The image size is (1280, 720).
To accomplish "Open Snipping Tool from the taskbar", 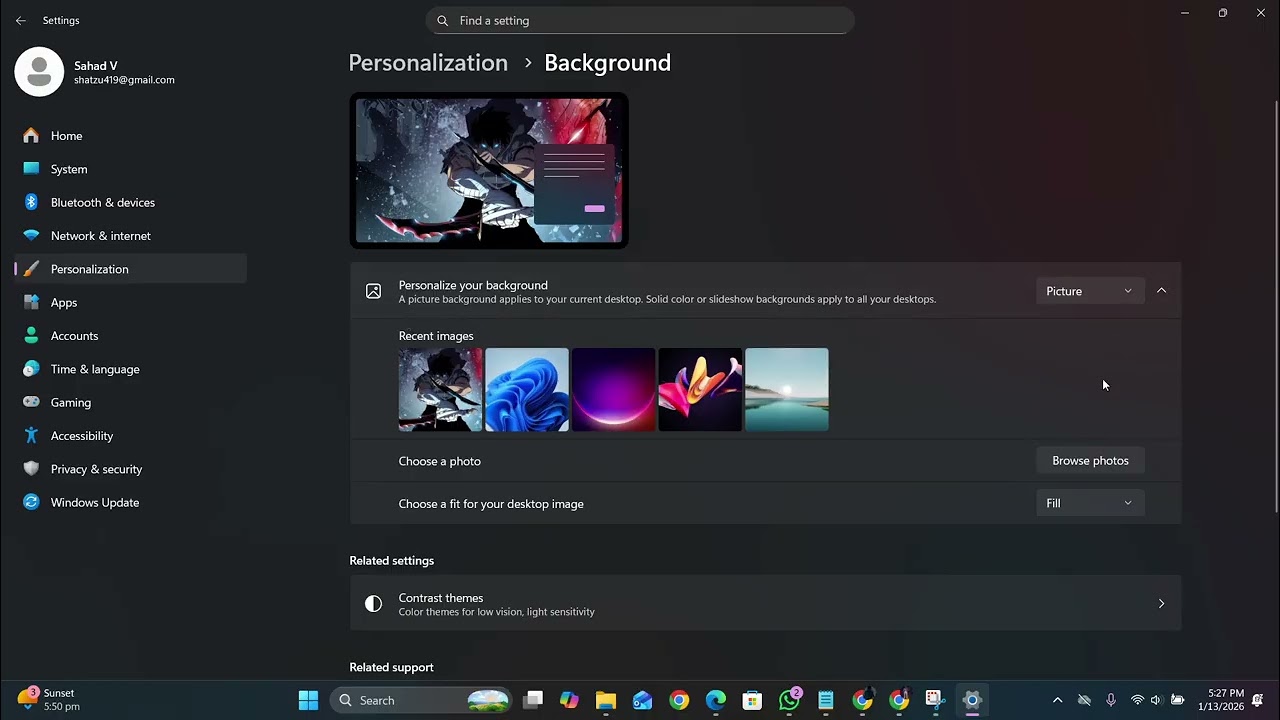I will click(935, 700).
